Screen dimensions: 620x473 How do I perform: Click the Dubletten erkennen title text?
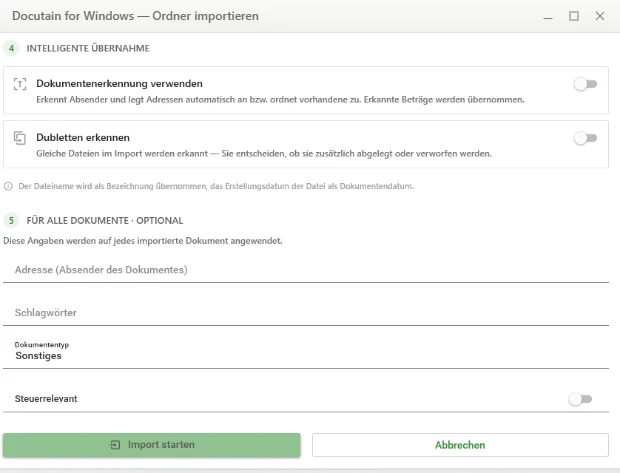coord(83,138)
